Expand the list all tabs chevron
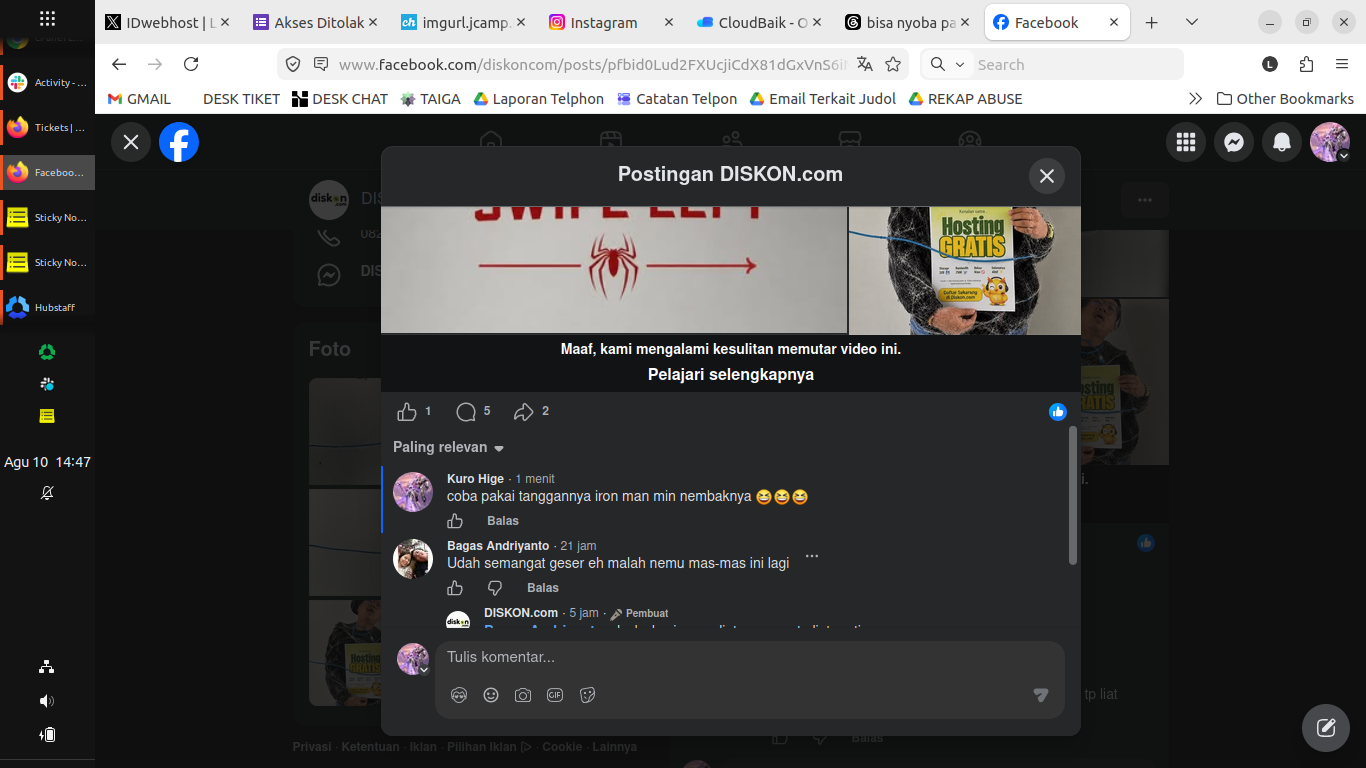1366x768 pixels. pyautogui.click(x=1192, y=22)
